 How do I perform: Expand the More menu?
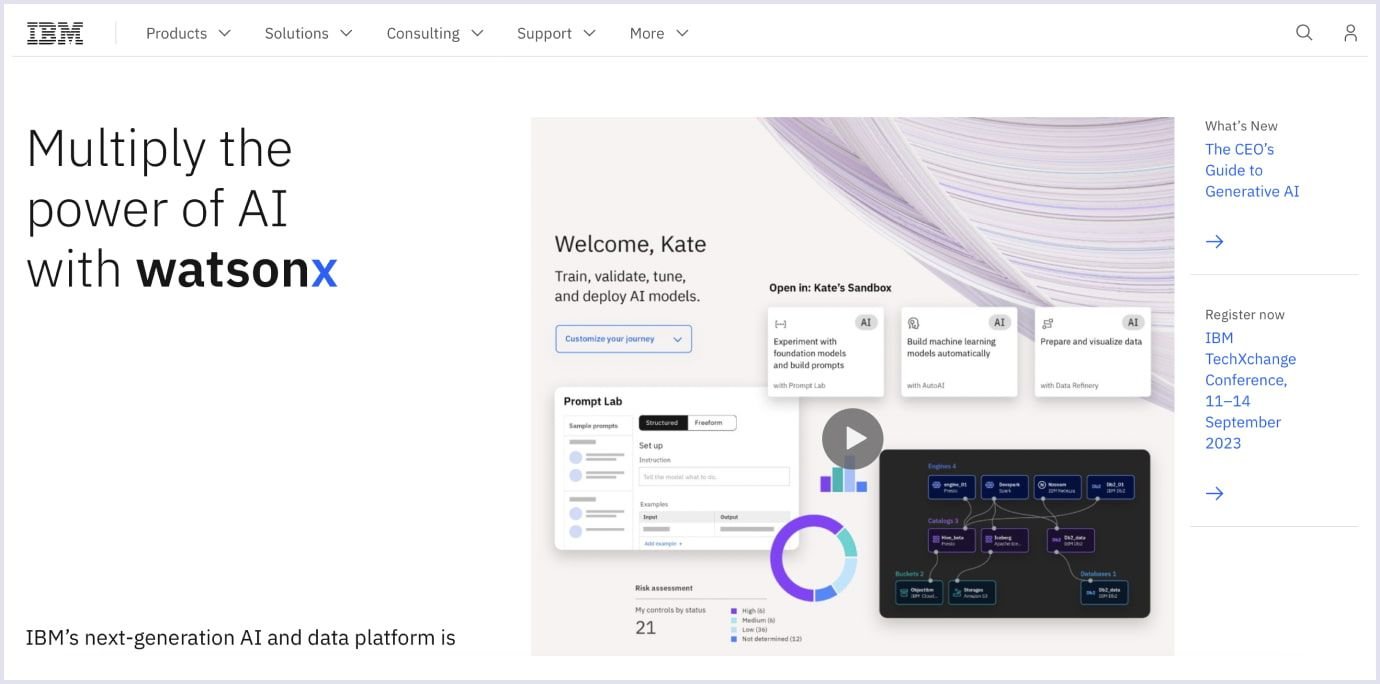[659, 33]
